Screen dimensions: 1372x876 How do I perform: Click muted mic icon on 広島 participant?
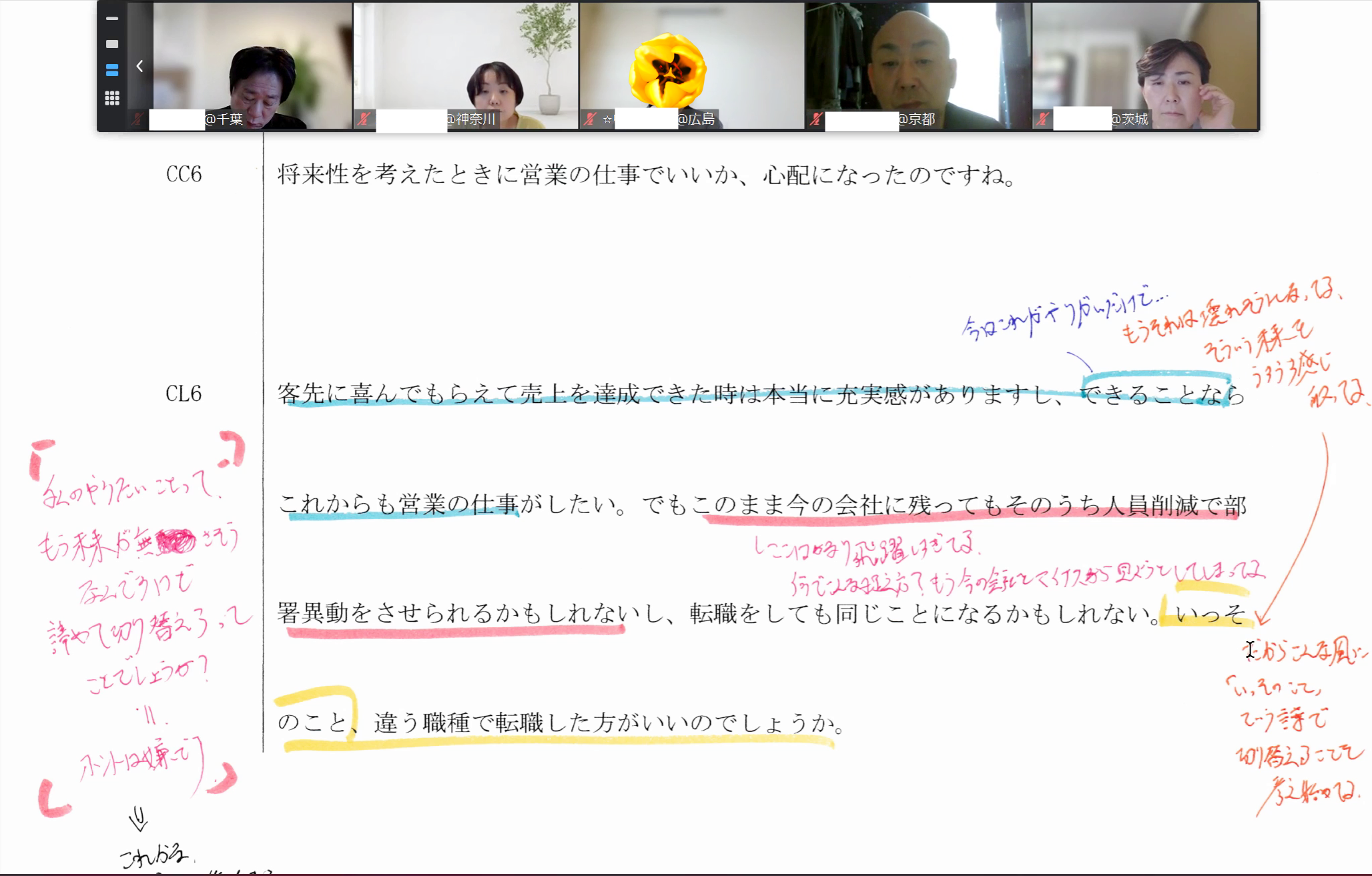click(589, 119)
